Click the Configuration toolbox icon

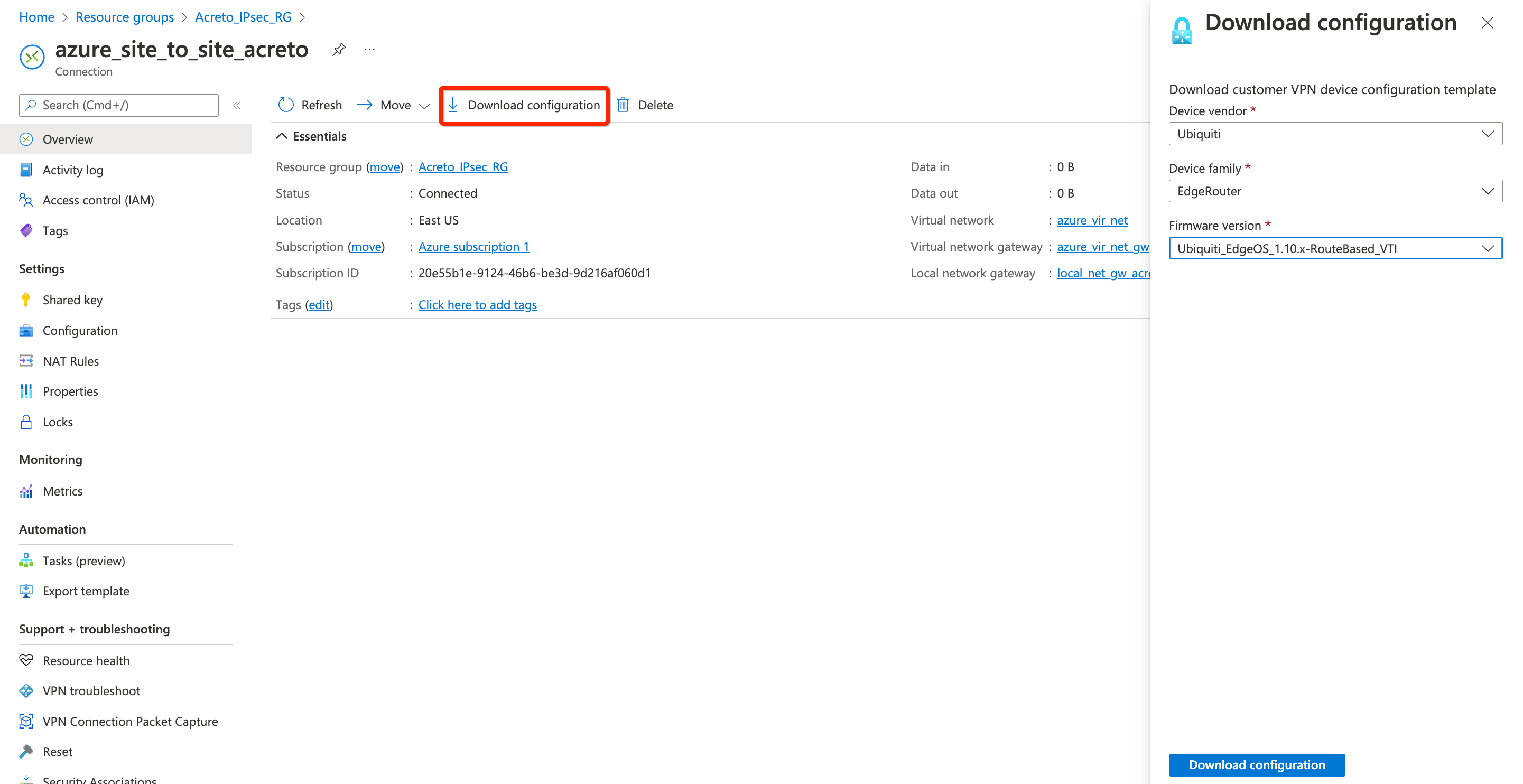click(26, 331)
